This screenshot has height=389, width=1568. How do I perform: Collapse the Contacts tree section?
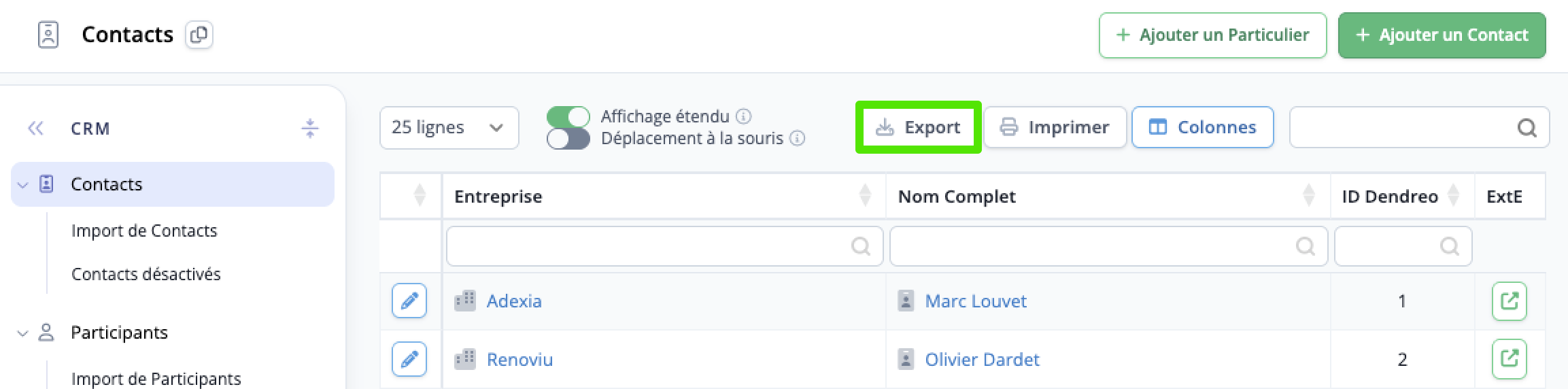pyautogui.click(x=22, y=184)
